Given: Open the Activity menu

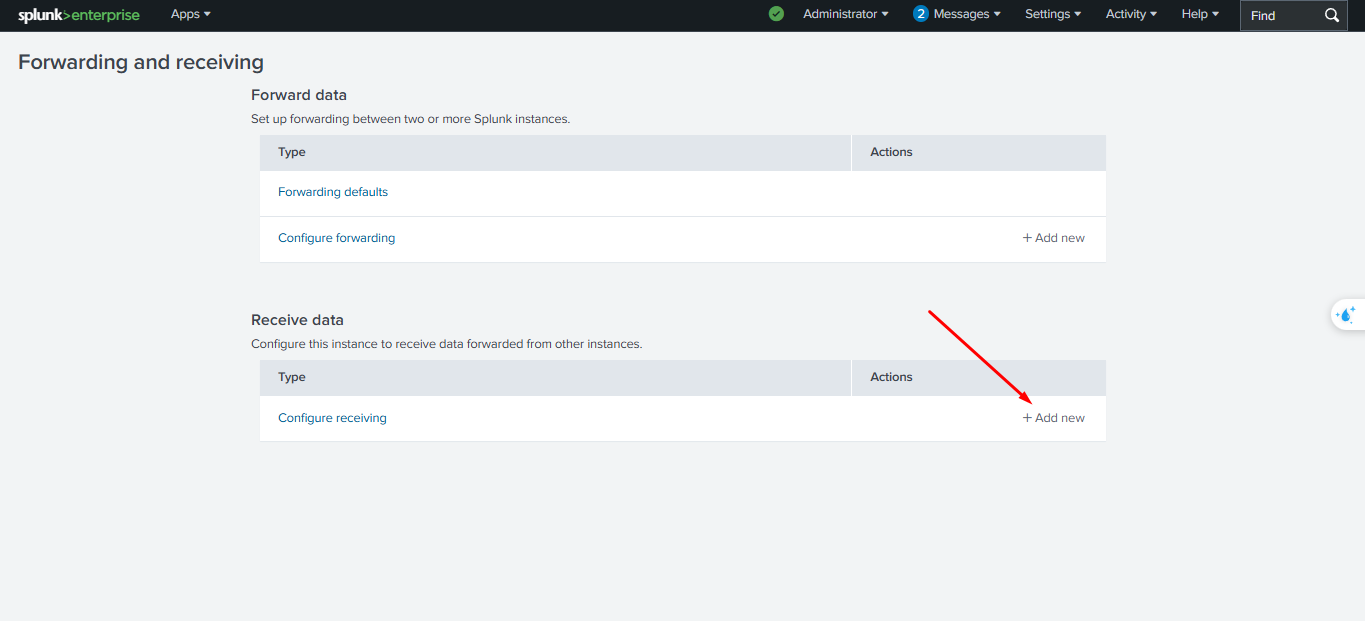Looking at the screenshot, I should pyautogui.click(x=1131, y=14).
